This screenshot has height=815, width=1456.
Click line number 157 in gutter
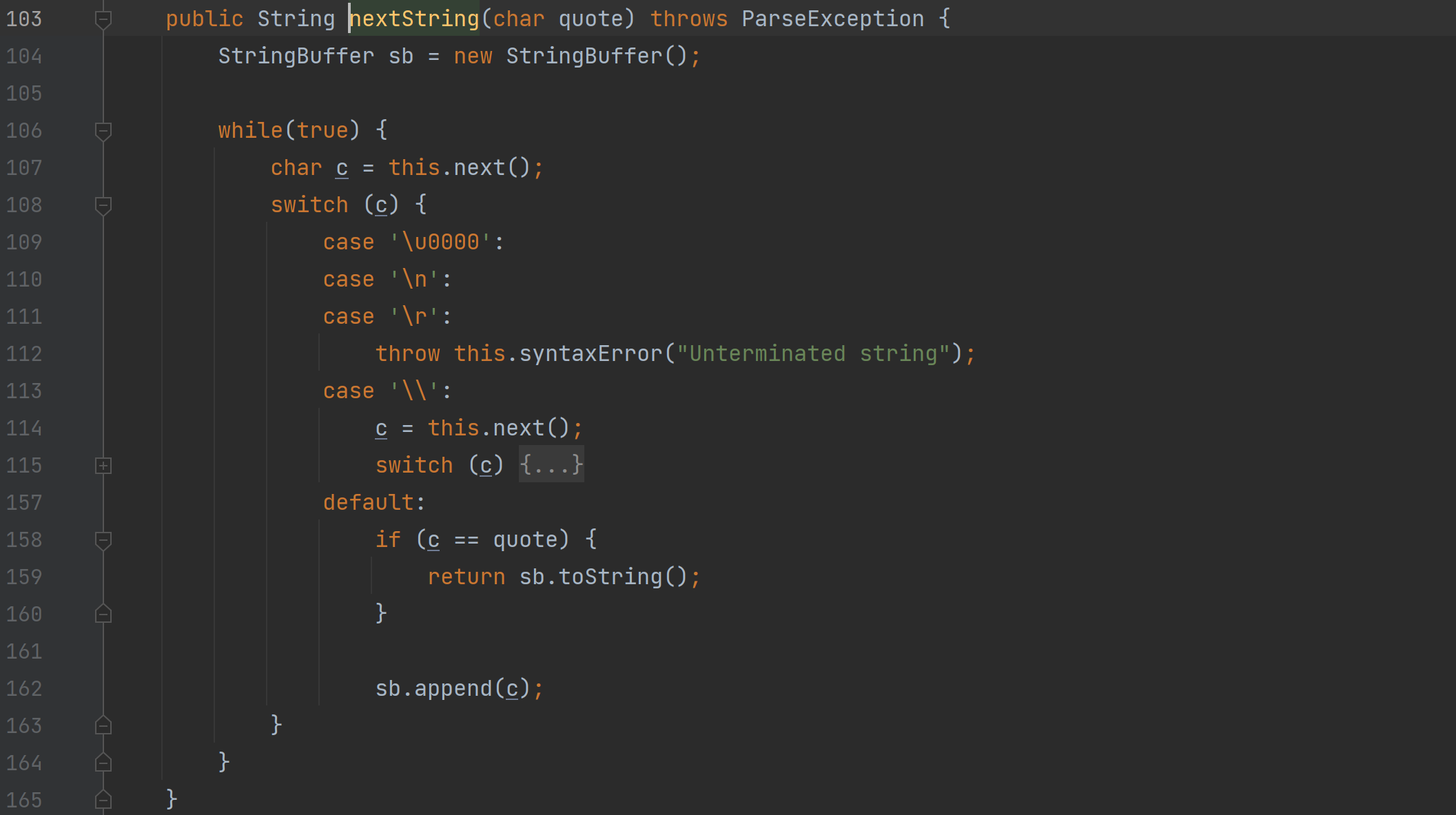pyautogui.click(x=24, y=503)
